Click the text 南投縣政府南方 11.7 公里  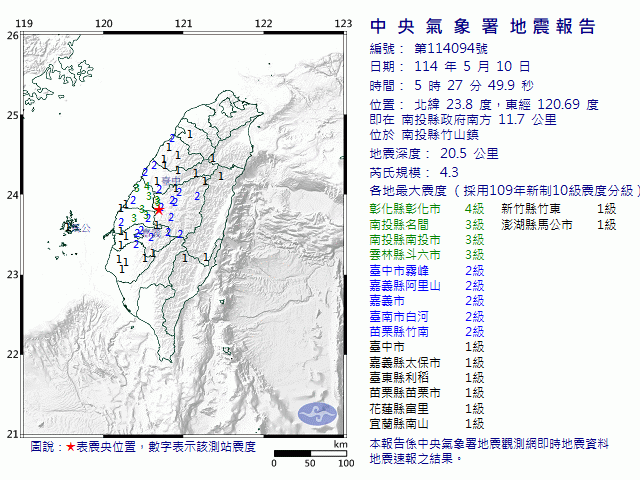point(479,120)
